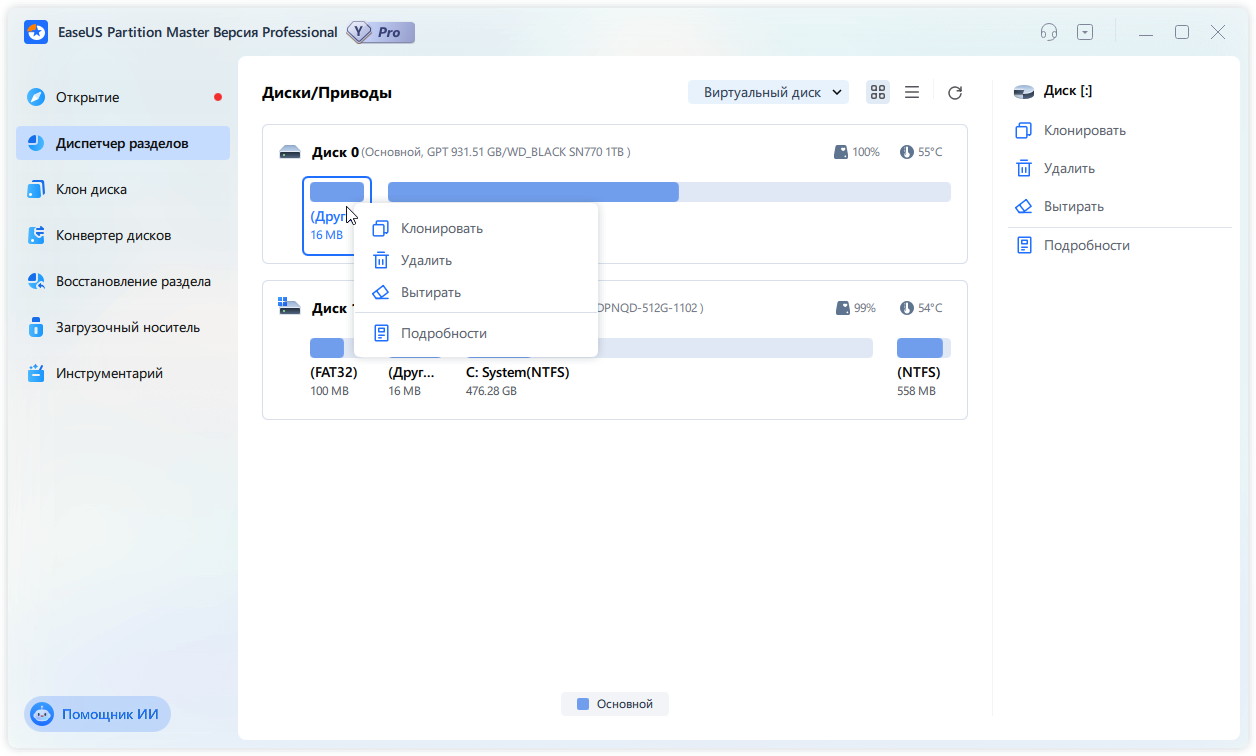Switch to list view layout
Viewport: 1256px width, 756px height.
tap(912, 92)
